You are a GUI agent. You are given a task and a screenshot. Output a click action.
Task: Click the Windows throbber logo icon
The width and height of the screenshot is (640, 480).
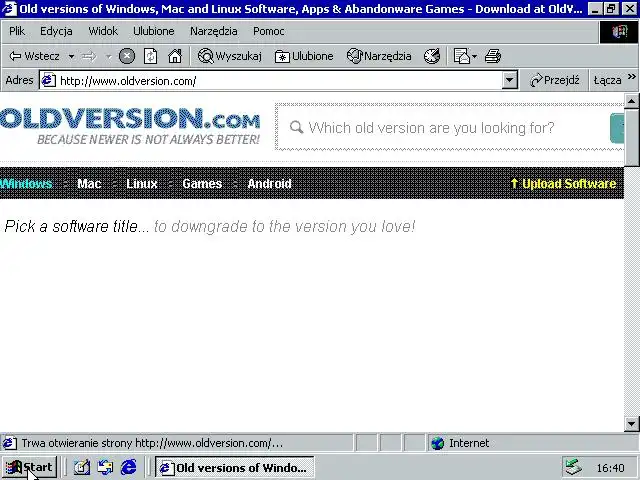click(618, 31)
